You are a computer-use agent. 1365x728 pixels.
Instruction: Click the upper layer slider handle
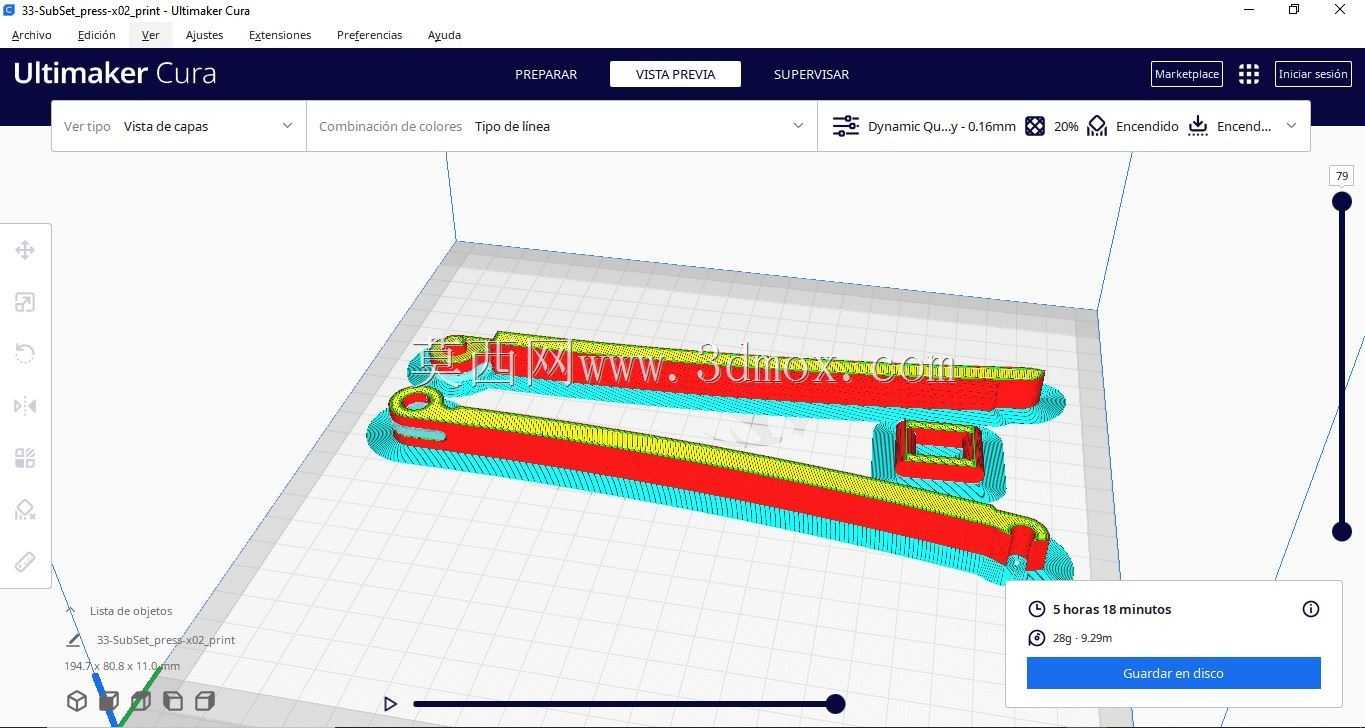coord(1342,202)
